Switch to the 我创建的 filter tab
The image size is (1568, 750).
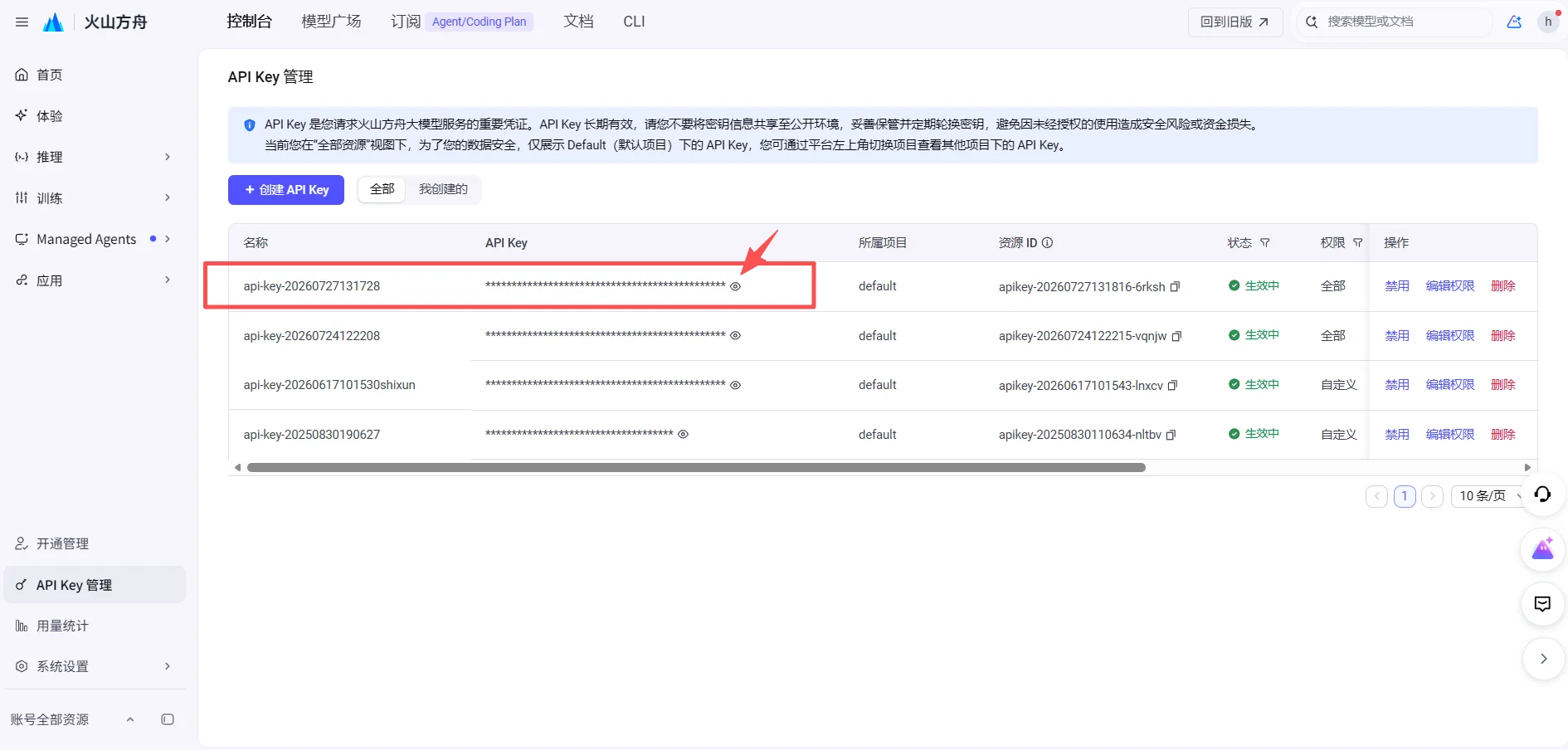click(443, 189)
